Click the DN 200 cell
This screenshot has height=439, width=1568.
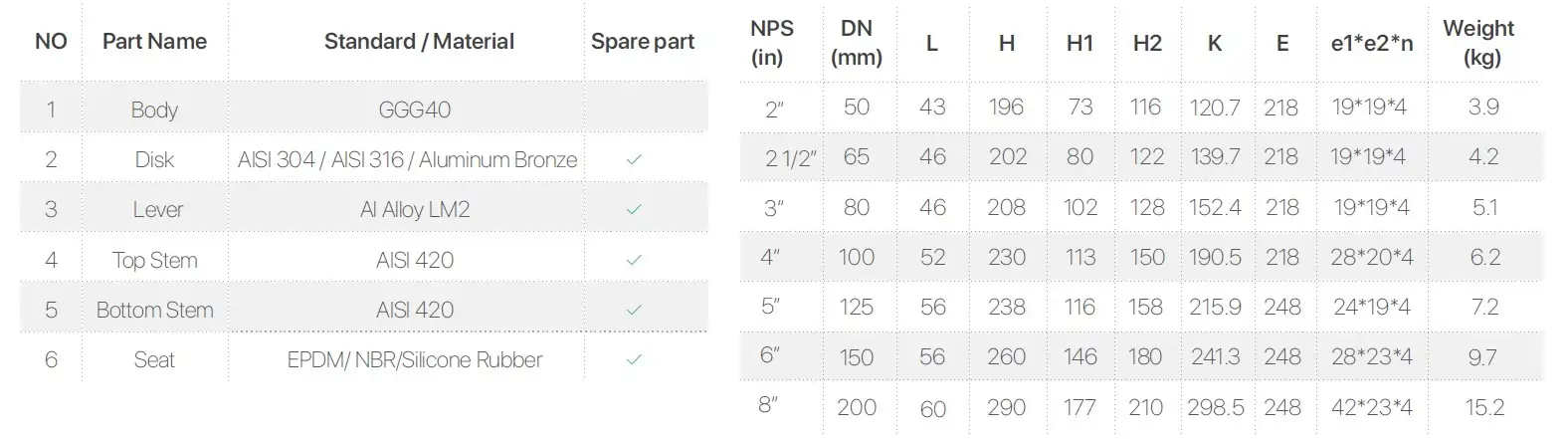857,407
